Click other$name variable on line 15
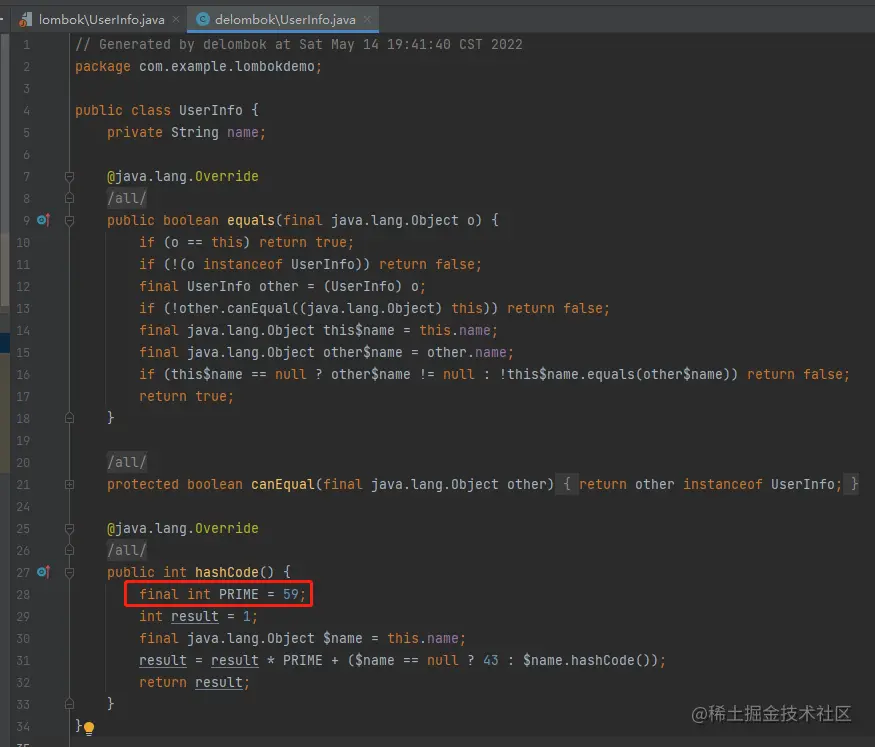 [x=363, y=353]
